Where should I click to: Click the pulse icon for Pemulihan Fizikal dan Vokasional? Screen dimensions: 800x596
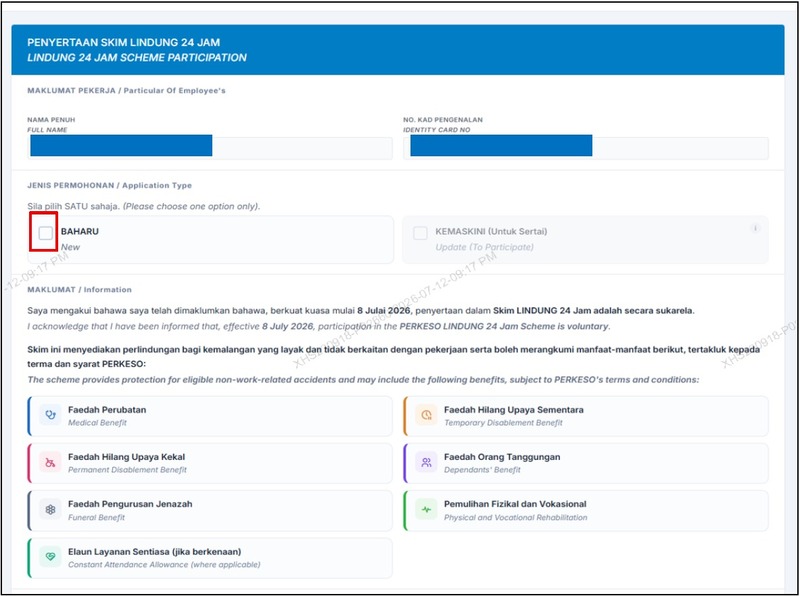[426, 510]
